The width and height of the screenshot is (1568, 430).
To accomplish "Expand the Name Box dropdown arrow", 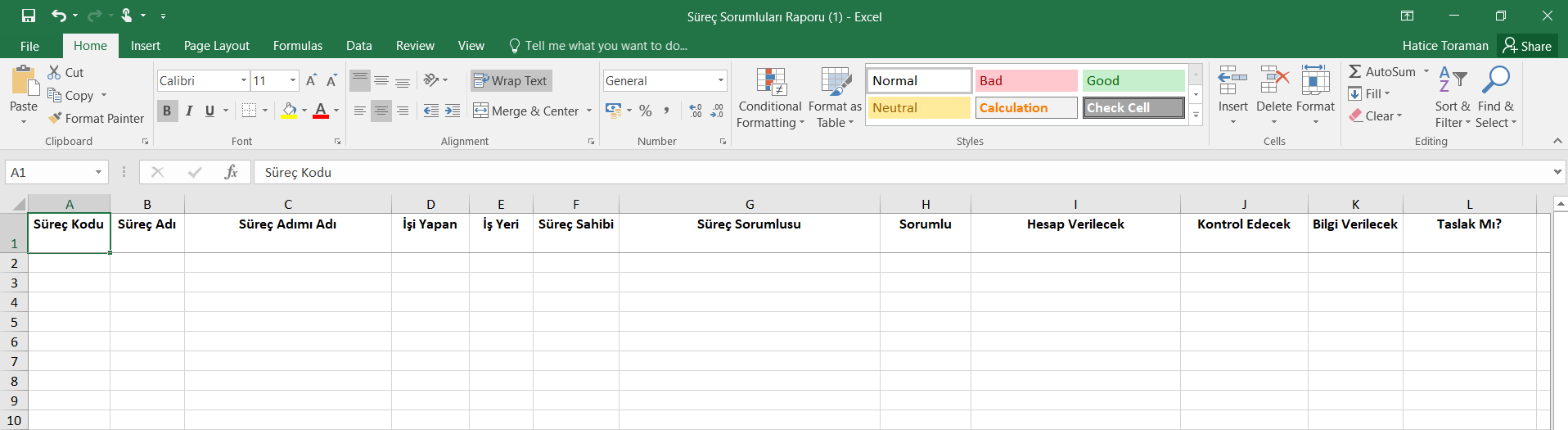I will pyautogui.click(x=98, y=172).
